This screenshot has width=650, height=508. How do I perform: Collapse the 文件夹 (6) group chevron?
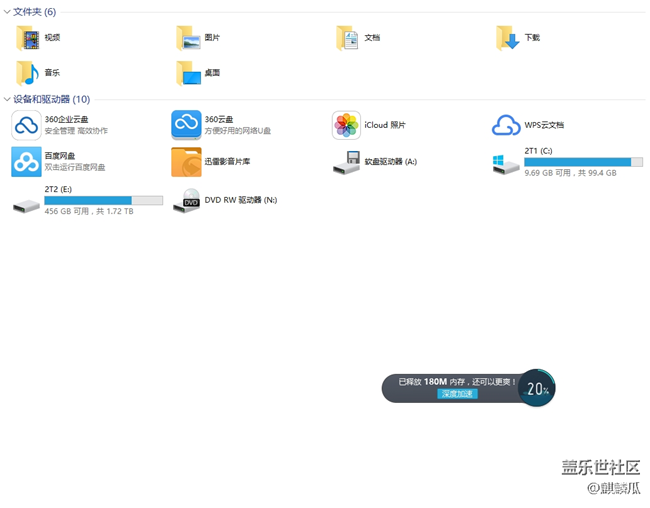pyautogui.click(x=7, y=12)
